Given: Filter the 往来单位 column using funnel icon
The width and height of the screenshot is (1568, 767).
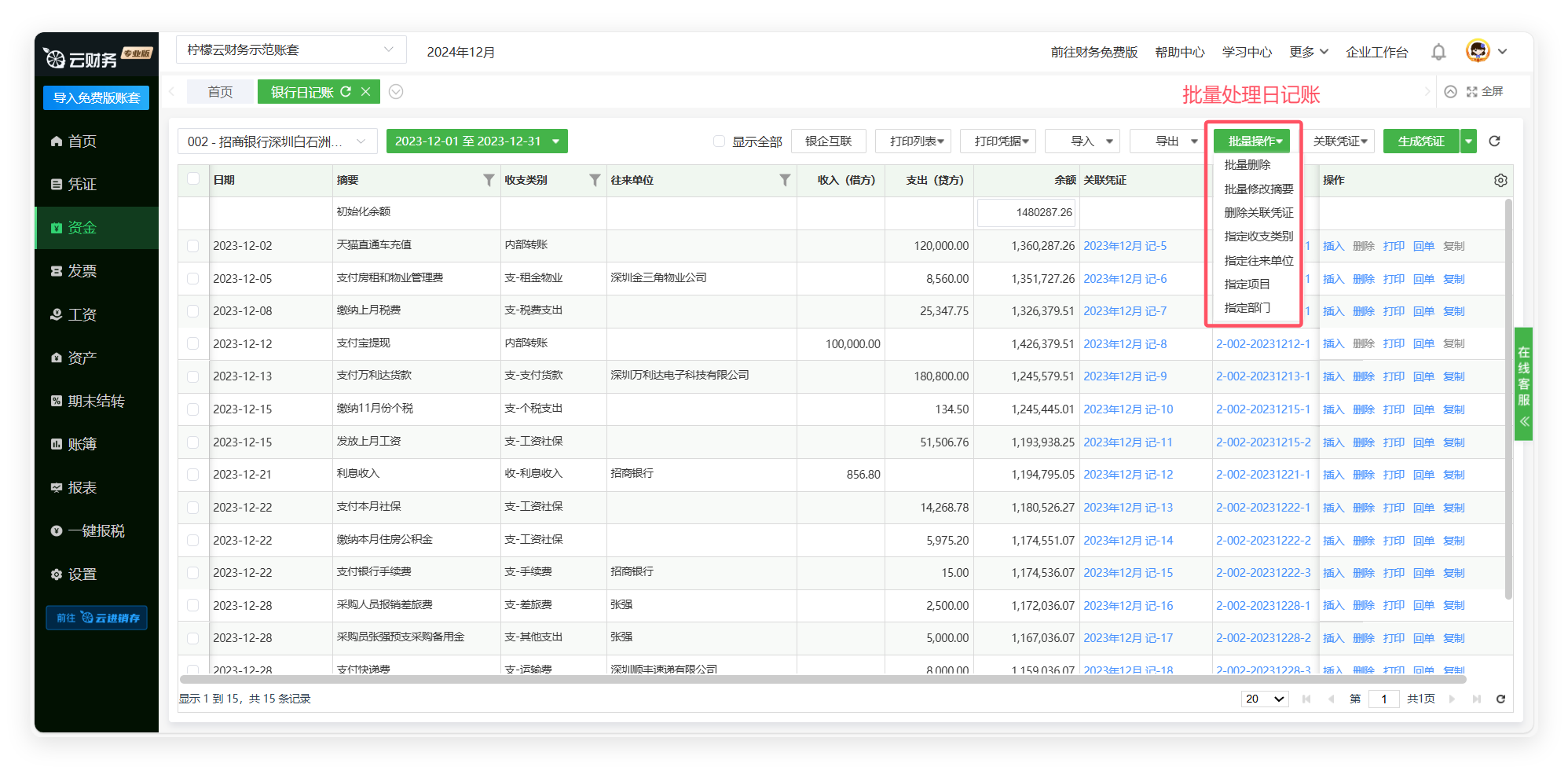Looking at the screenshot, I should click(784, 180).
